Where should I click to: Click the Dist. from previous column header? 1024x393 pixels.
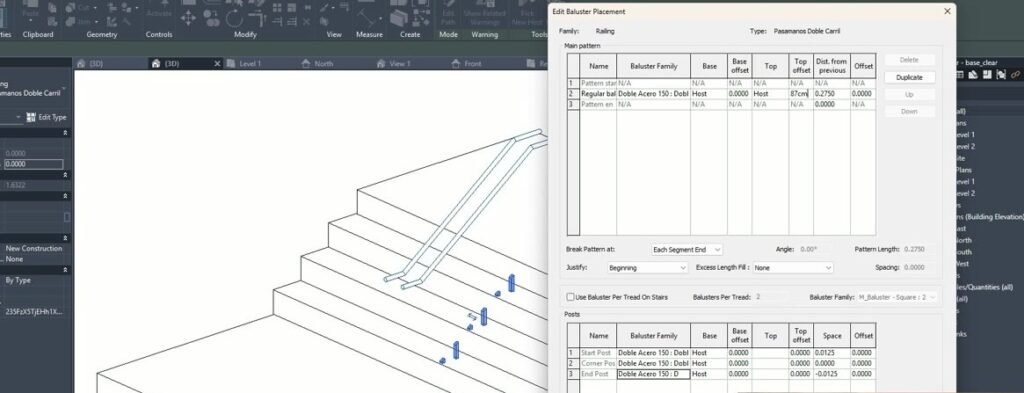(x=831, y=66)
